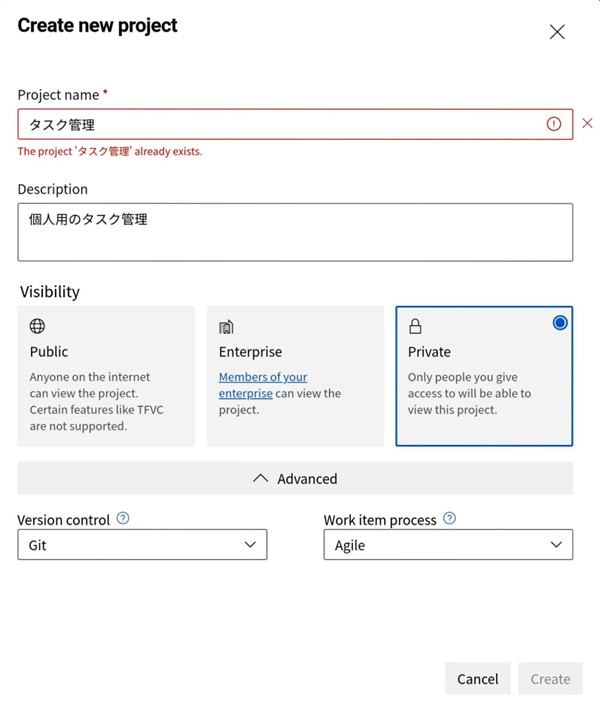The image size is (600, 711).
Task: Clear the project name with the red X
Action: (x=587, y=124)
